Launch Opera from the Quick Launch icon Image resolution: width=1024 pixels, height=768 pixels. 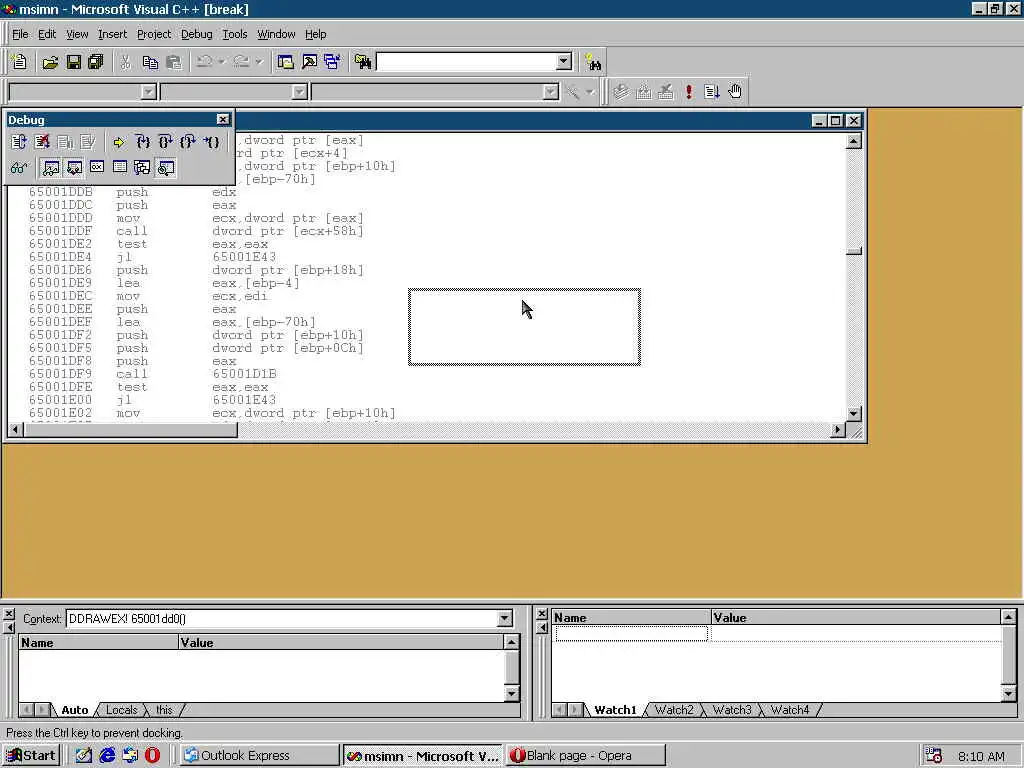(152, 756)
